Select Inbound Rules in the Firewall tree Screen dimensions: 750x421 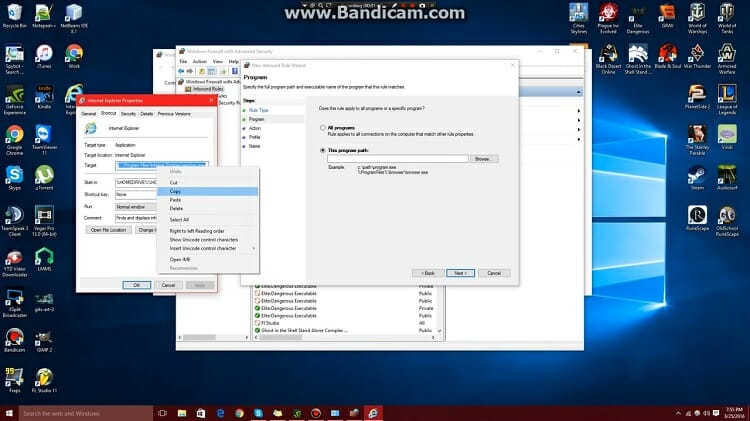(x=208, y=89)
